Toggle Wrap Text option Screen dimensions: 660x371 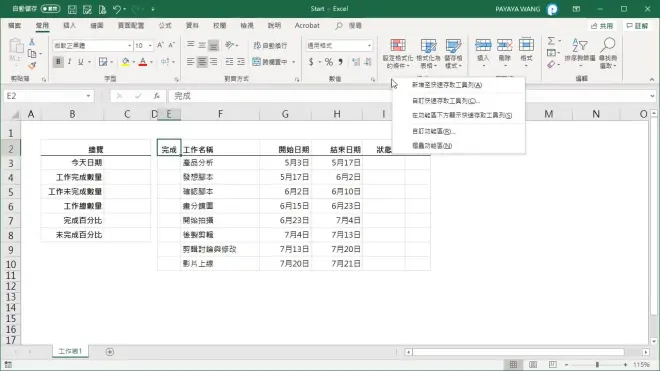click(x=270, y=45)
